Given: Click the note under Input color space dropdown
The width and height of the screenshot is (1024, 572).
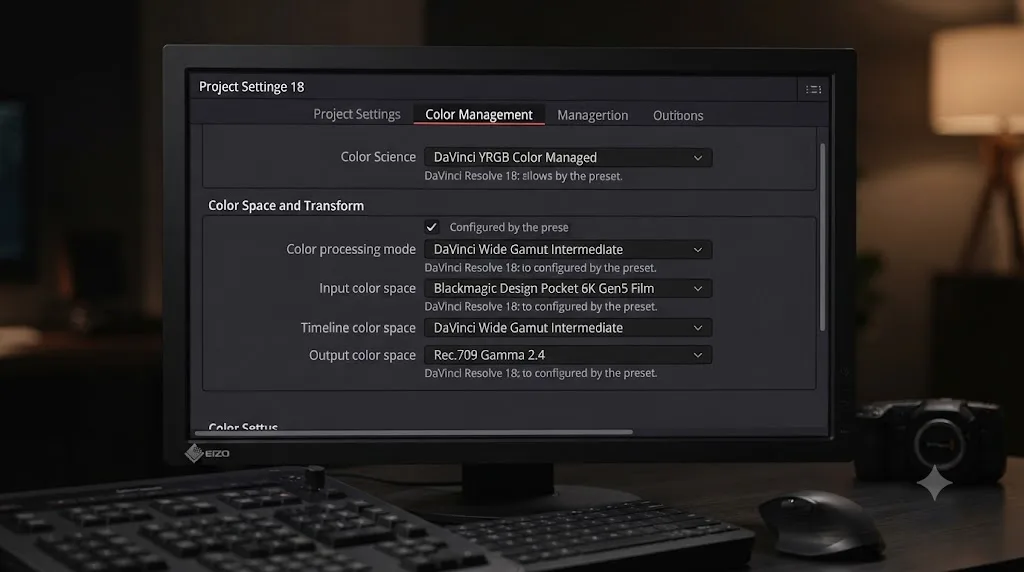Looking at the screenshot, I should (x=541, y=307).
